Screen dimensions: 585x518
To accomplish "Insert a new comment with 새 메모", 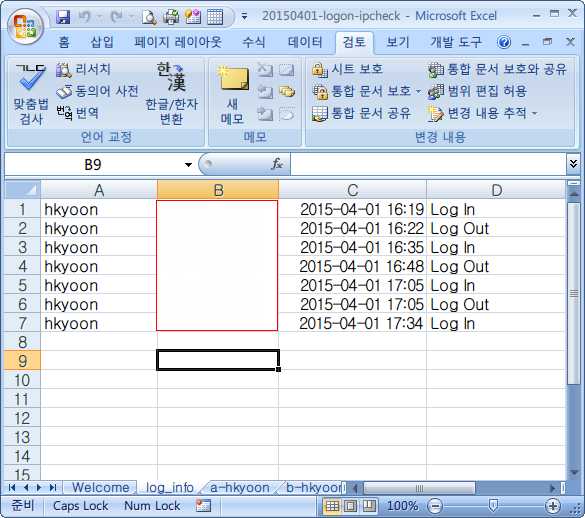I will [233, 94].
